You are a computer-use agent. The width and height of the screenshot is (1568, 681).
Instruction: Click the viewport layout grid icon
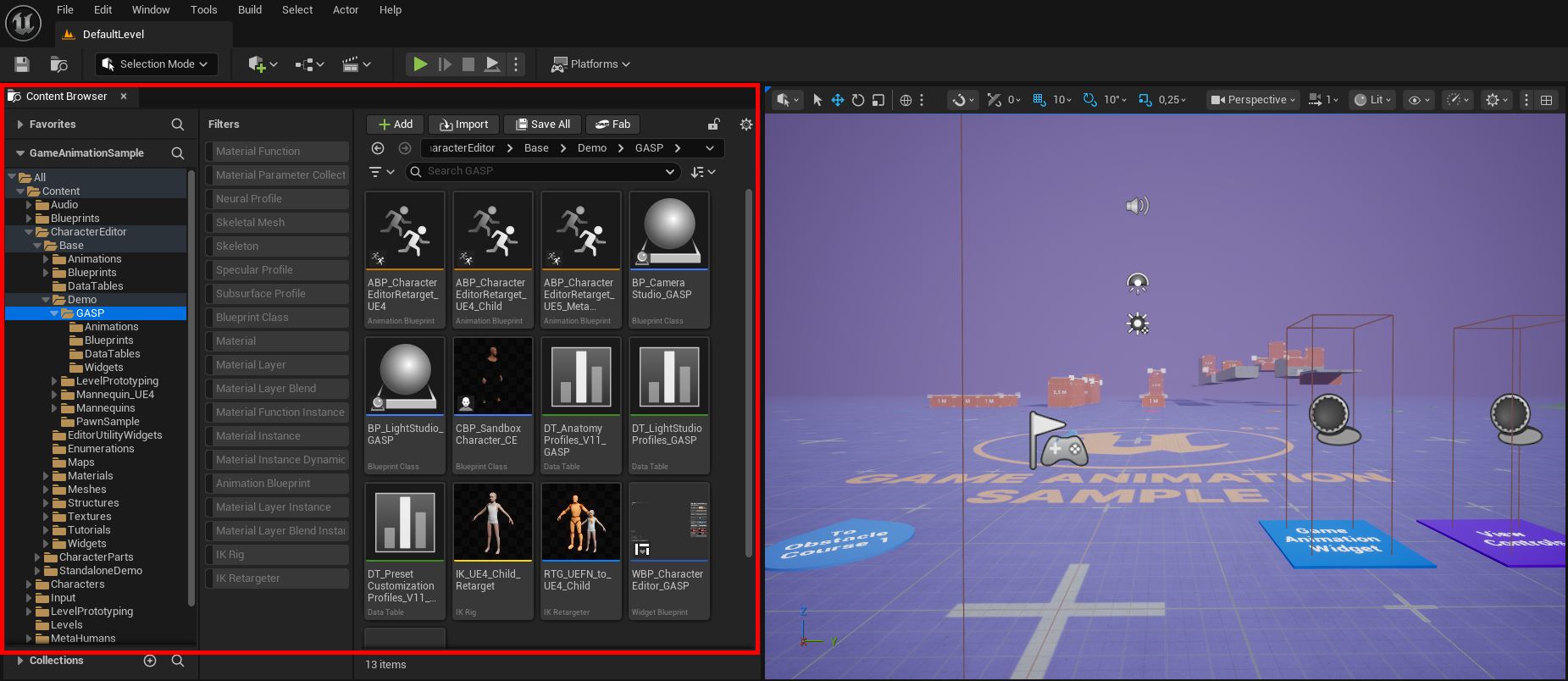click(x=1547, y=100)
